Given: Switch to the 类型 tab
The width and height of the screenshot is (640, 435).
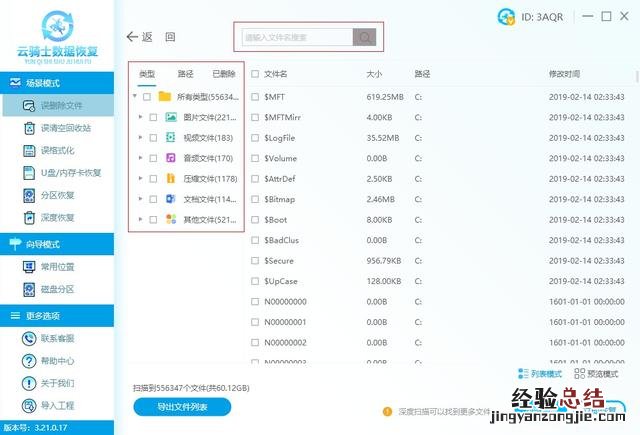Looking at the screenshot, I should 147,74.
